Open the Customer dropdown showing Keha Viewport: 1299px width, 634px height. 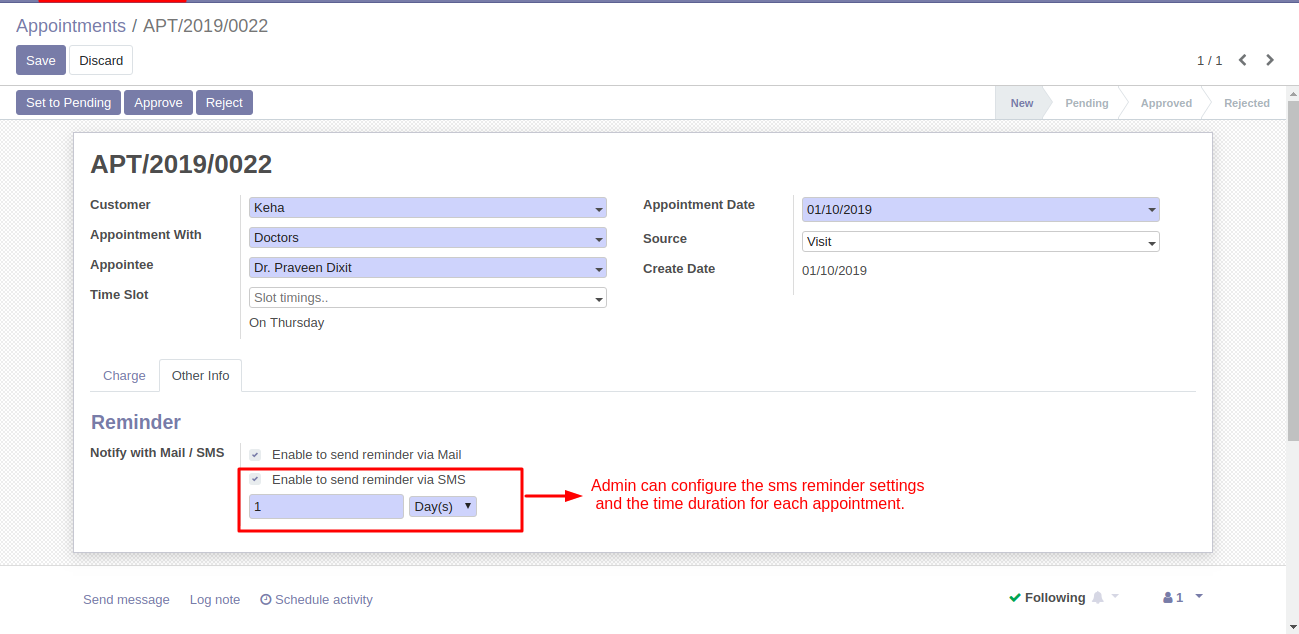427,208
